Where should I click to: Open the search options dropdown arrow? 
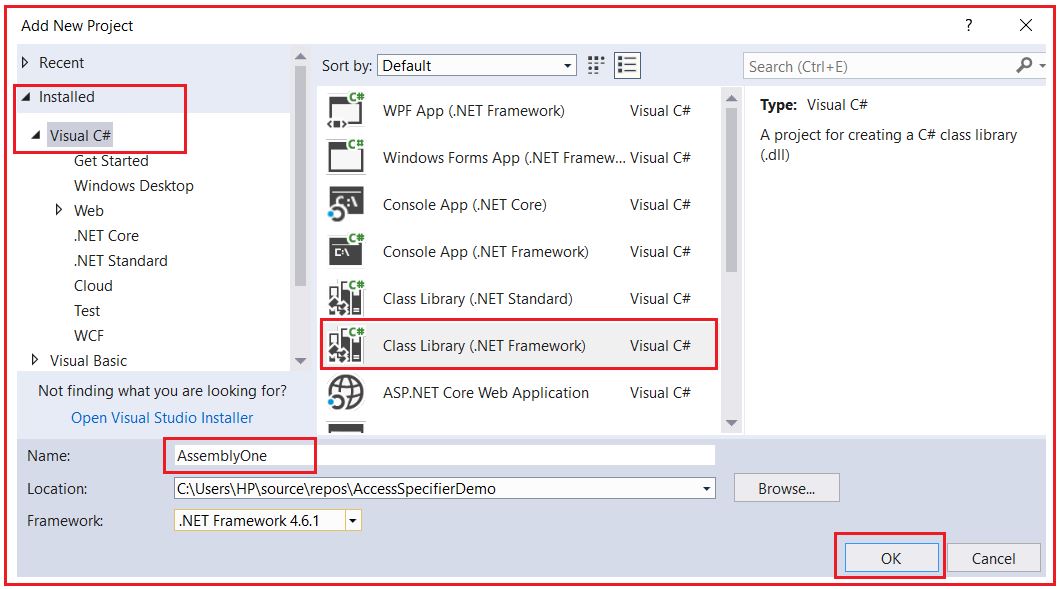coord(1042,66)
